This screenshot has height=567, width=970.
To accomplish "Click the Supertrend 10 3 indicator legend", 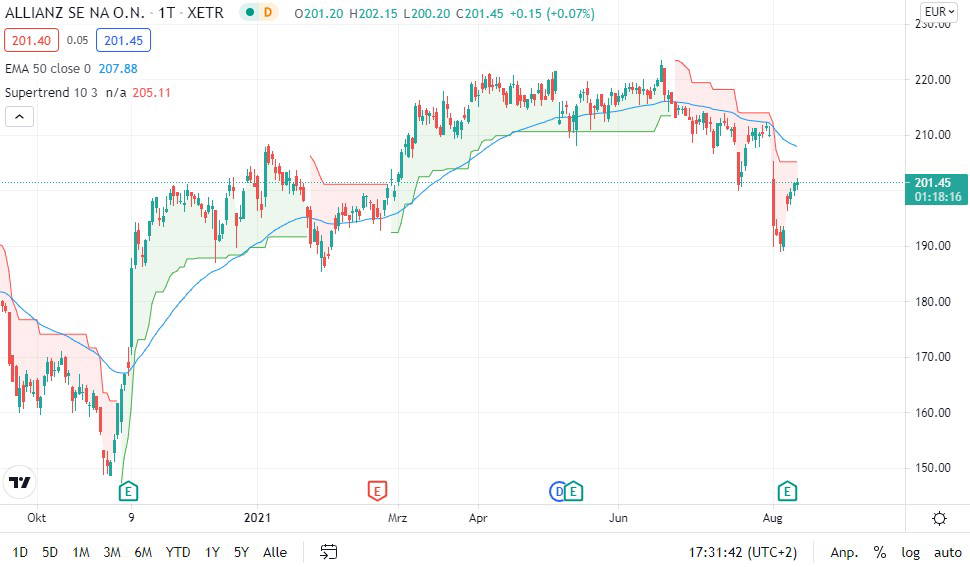I will [51, 93].
